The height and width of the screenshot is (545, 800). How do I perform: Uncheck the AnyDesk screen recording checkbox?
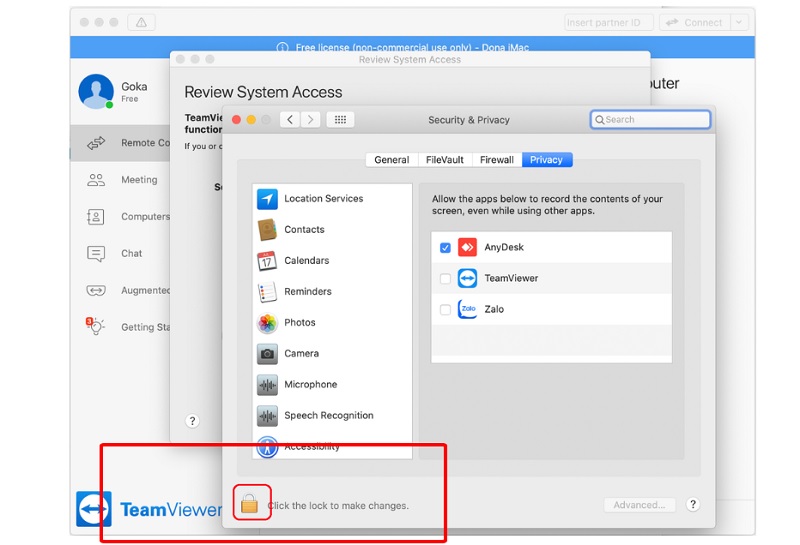[x=445, y=247]
